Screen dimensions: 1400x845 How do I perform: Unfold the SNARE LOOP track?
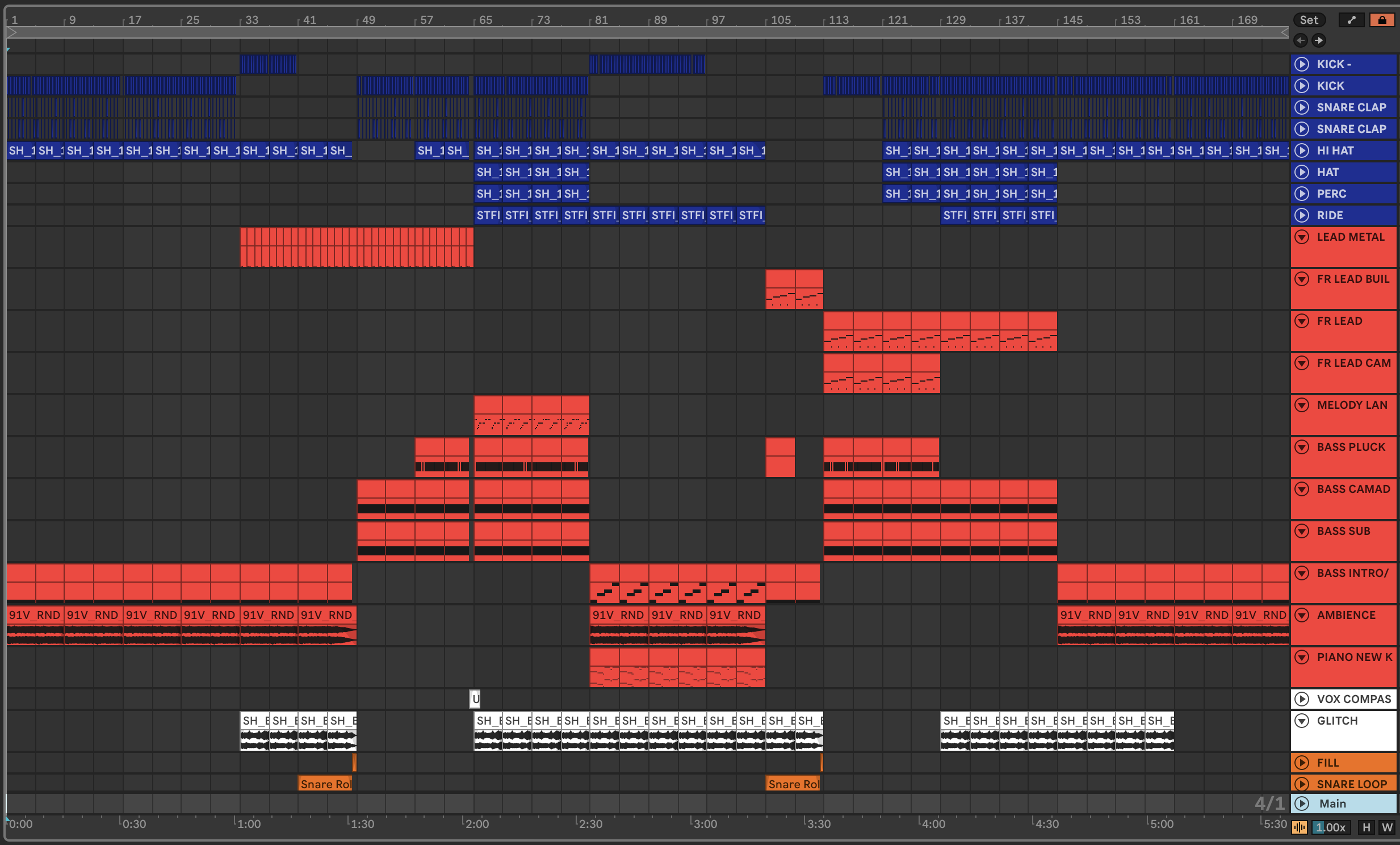tap(1302, 784)
